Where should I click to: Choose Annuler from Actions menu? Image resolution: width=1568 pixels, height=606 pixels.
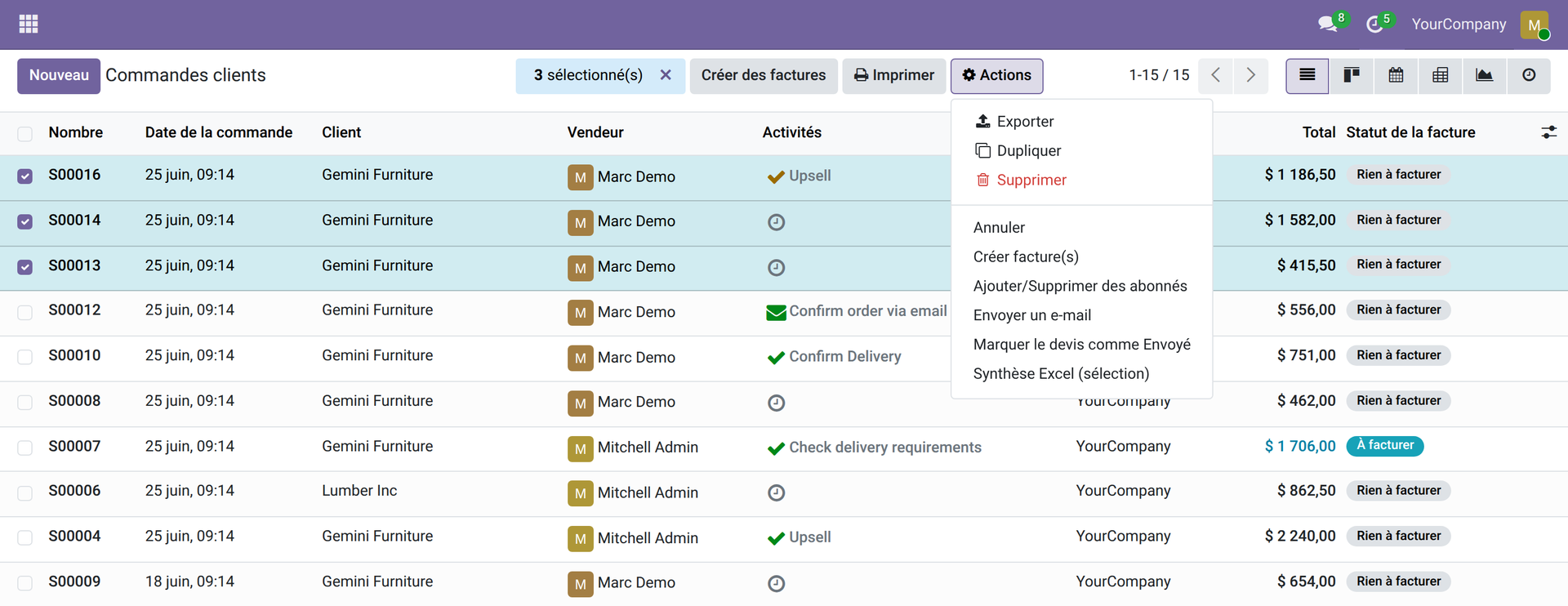(1081, 228)
